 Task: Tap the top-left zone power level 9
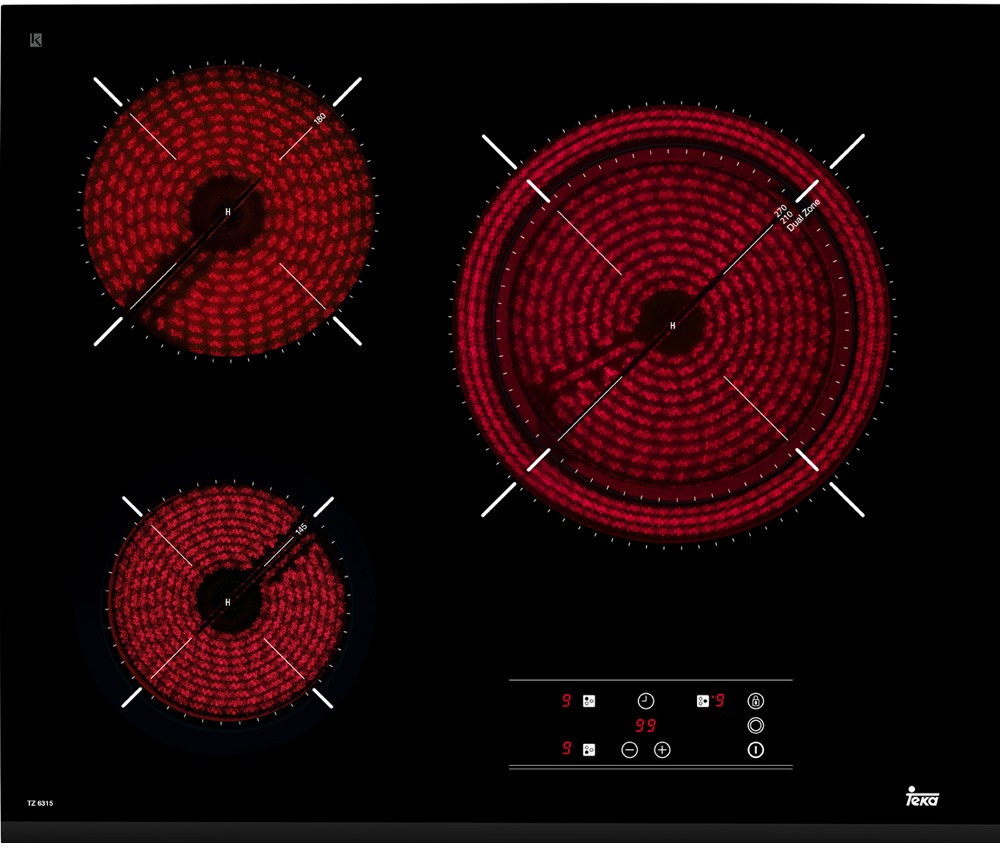(x=566, y=701)
